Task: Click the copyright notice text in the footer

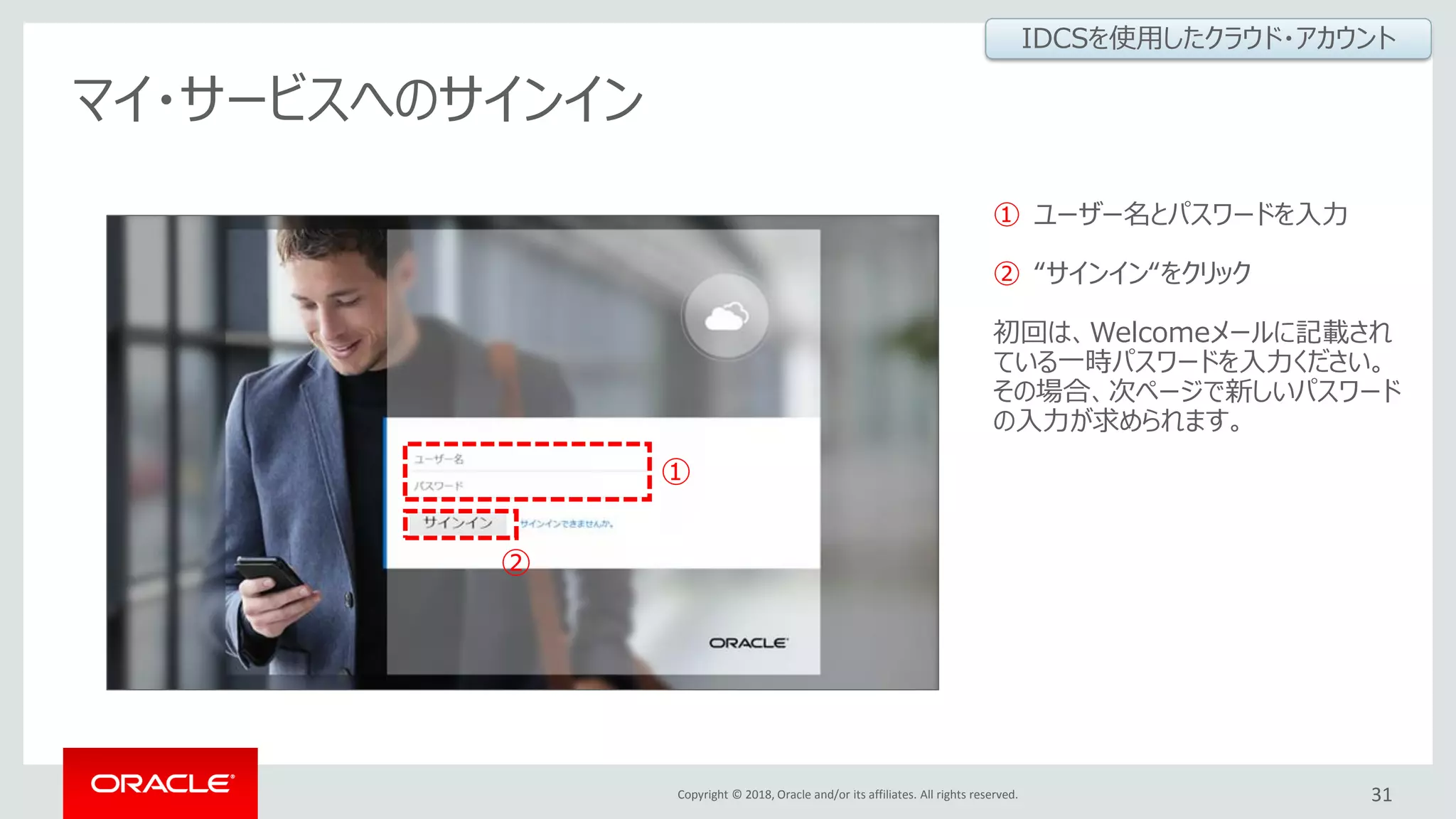Action: point(847,795)
